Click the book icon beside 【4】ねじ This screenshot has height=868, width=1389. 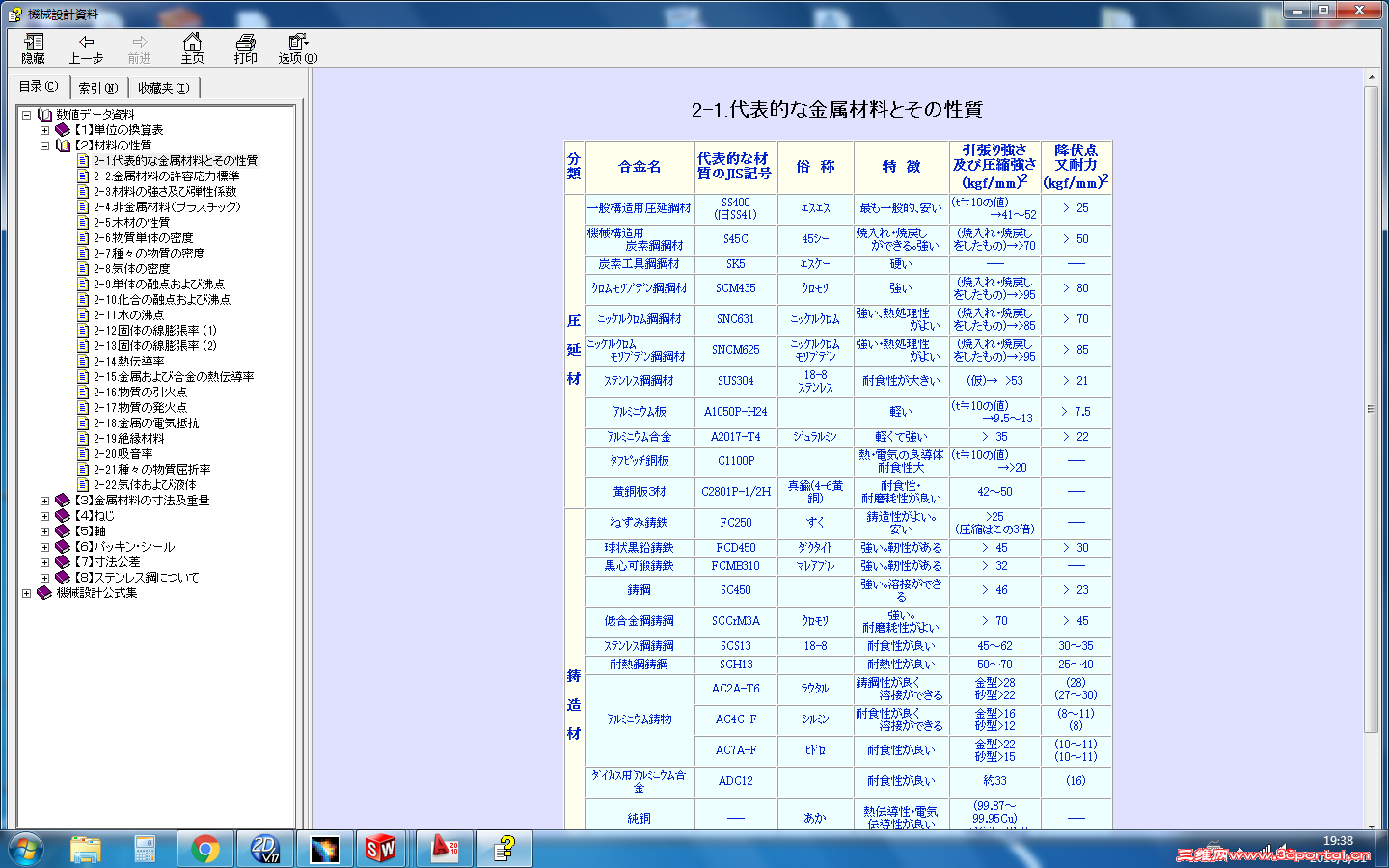pyautogui.click(x=63, y=516)
